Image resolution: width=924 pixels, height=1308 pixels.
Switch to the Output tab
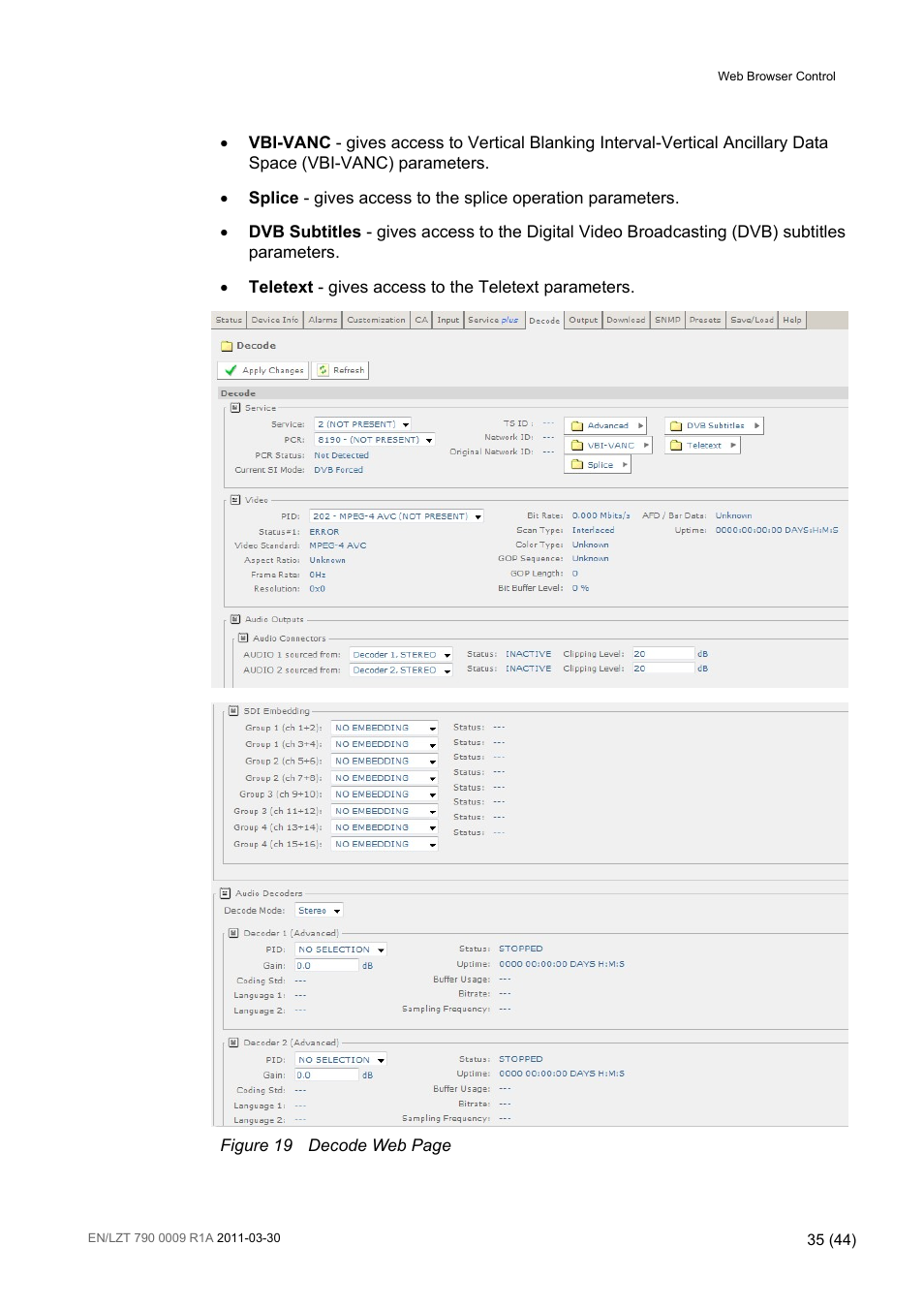point(583,320)
